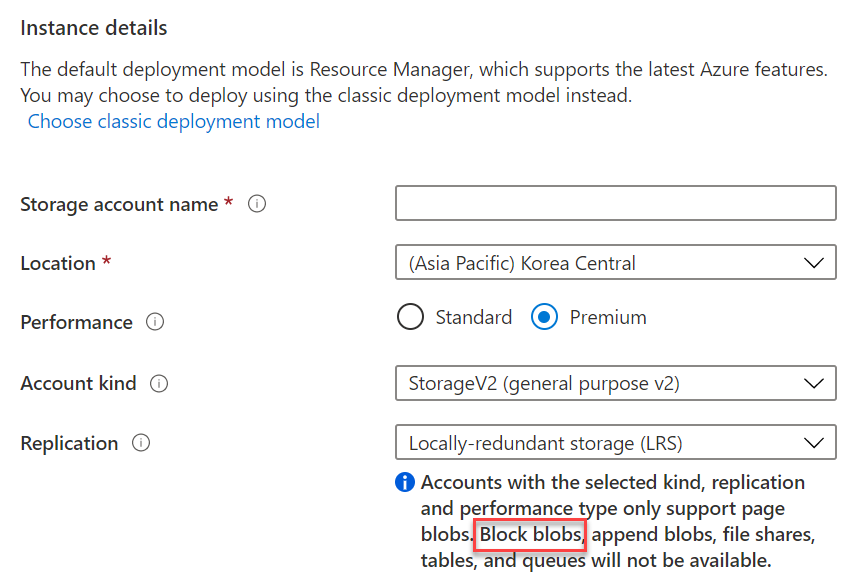Click the info icon beside Storage account name
This screenshot has height=580, width=846.
click(x=257, y=204)
